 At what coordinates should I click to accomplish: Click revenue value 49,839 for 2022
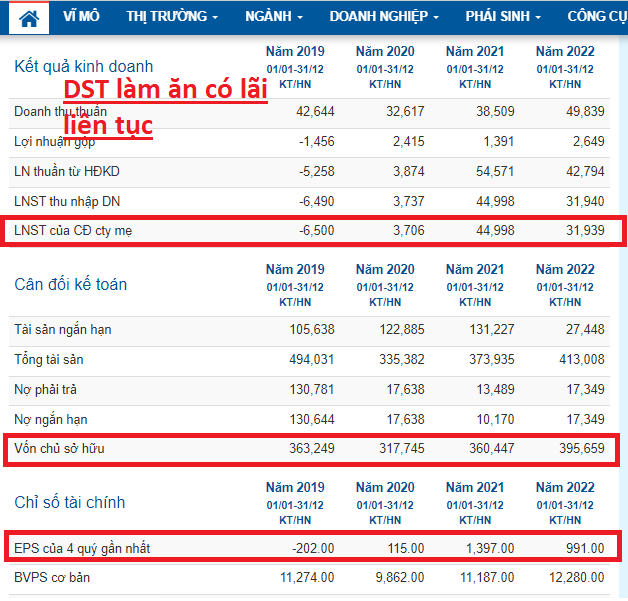(585, 111)
